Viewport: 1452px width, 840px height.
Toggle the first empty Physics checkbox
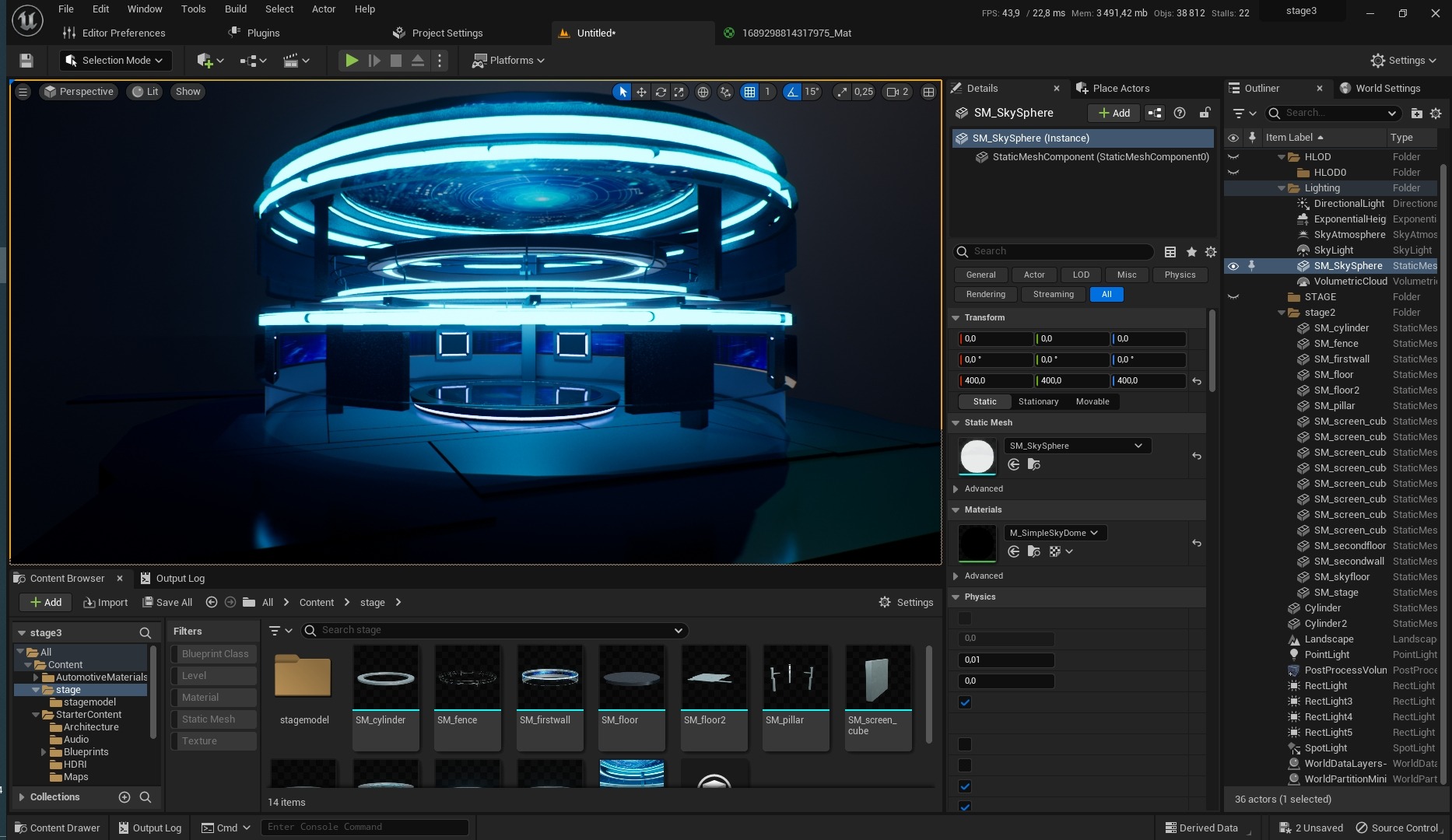[x=965, y=618]
